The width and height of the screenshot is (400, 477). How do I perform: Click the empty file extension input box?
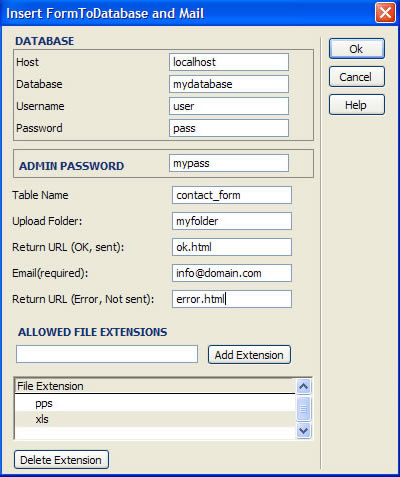[107, 354]
